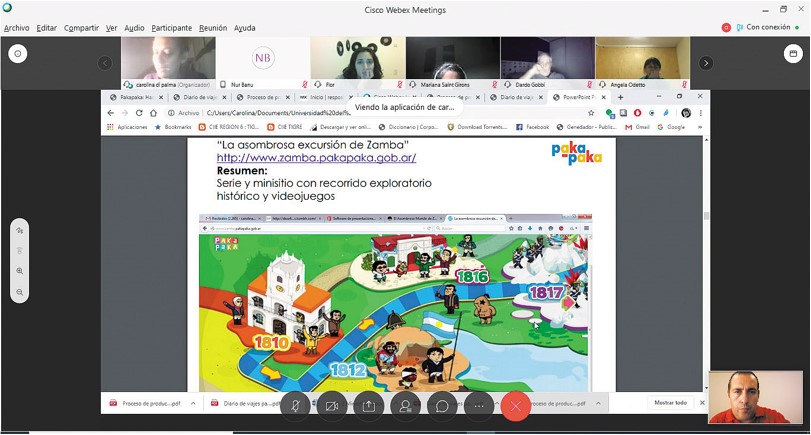Open the Audio menu
The image size is (811, 435).
click(134, 28)
